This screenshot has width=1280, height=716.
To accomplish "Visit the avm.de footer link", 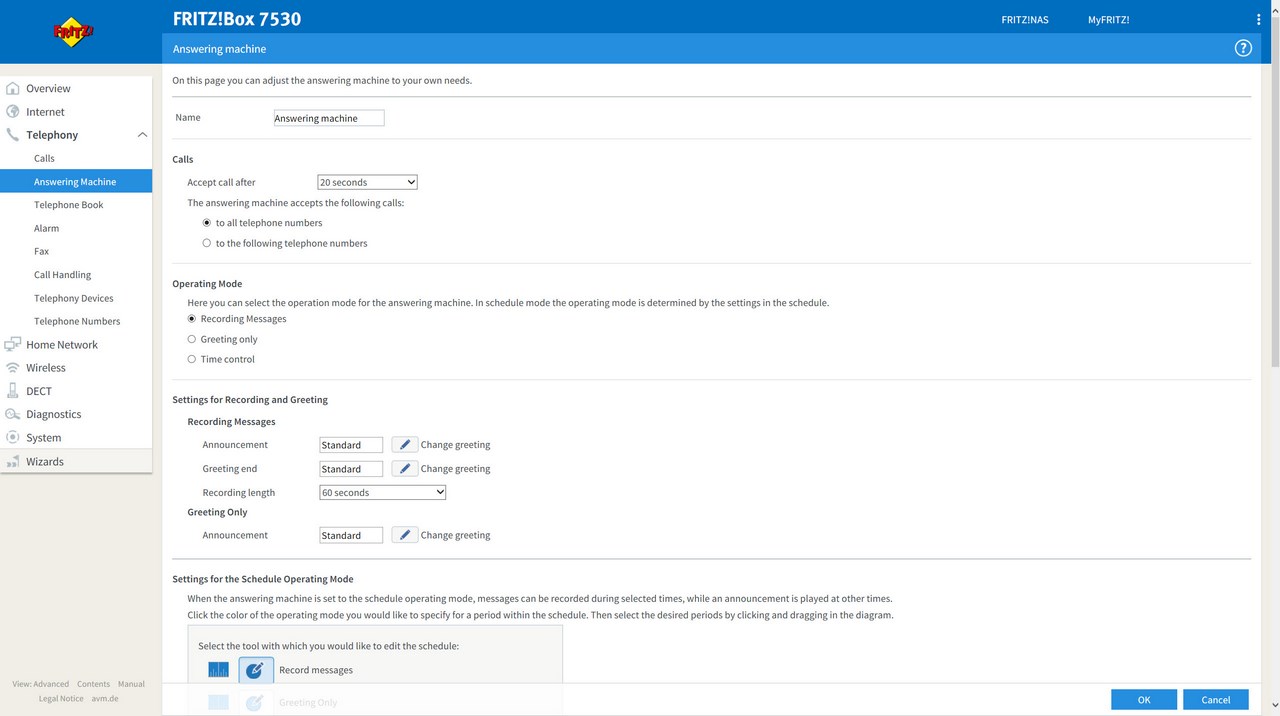I will [x=105, y=698].
